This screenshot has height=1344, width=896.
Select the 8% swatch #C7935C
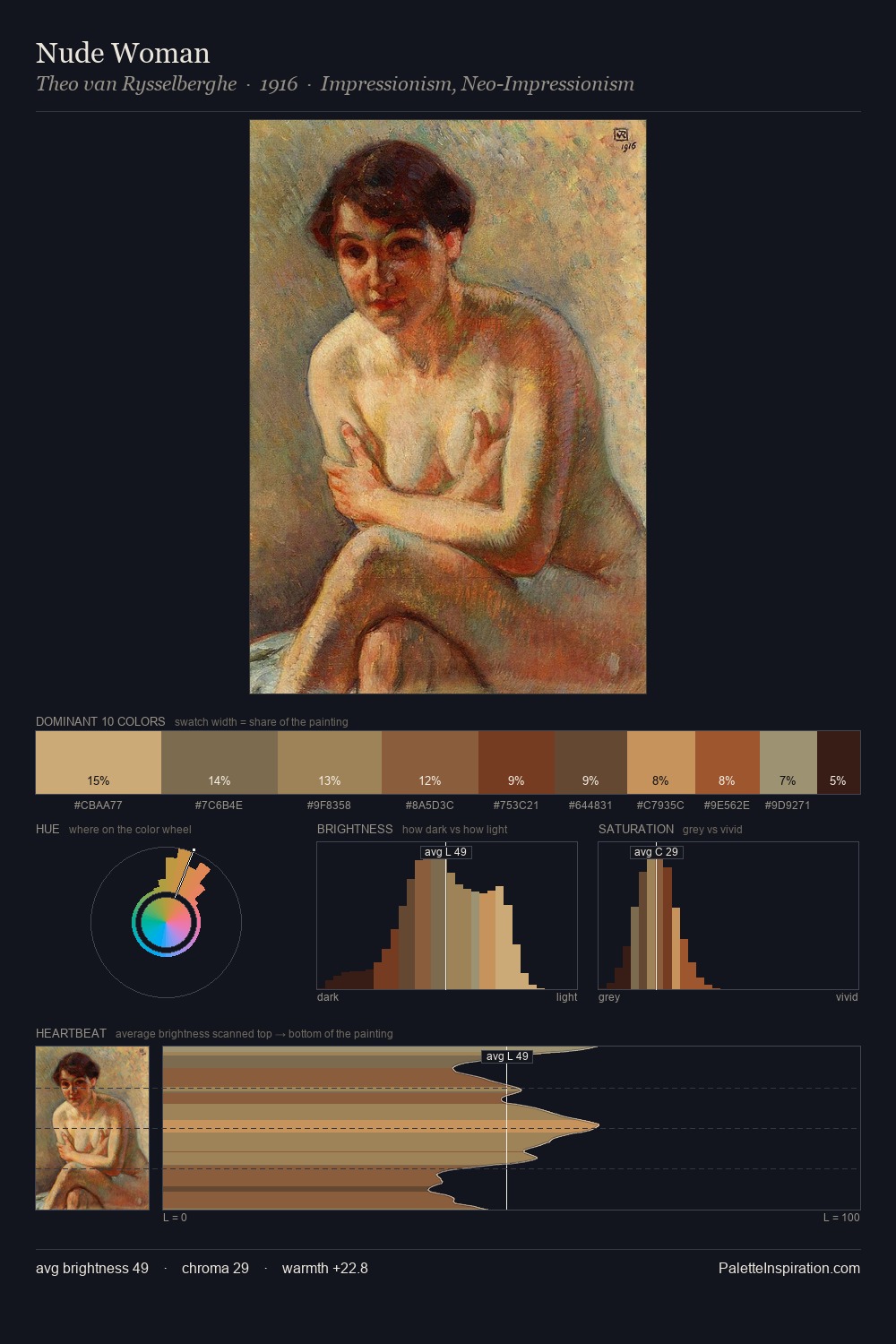pyautogui.click(x=661, y=762)
